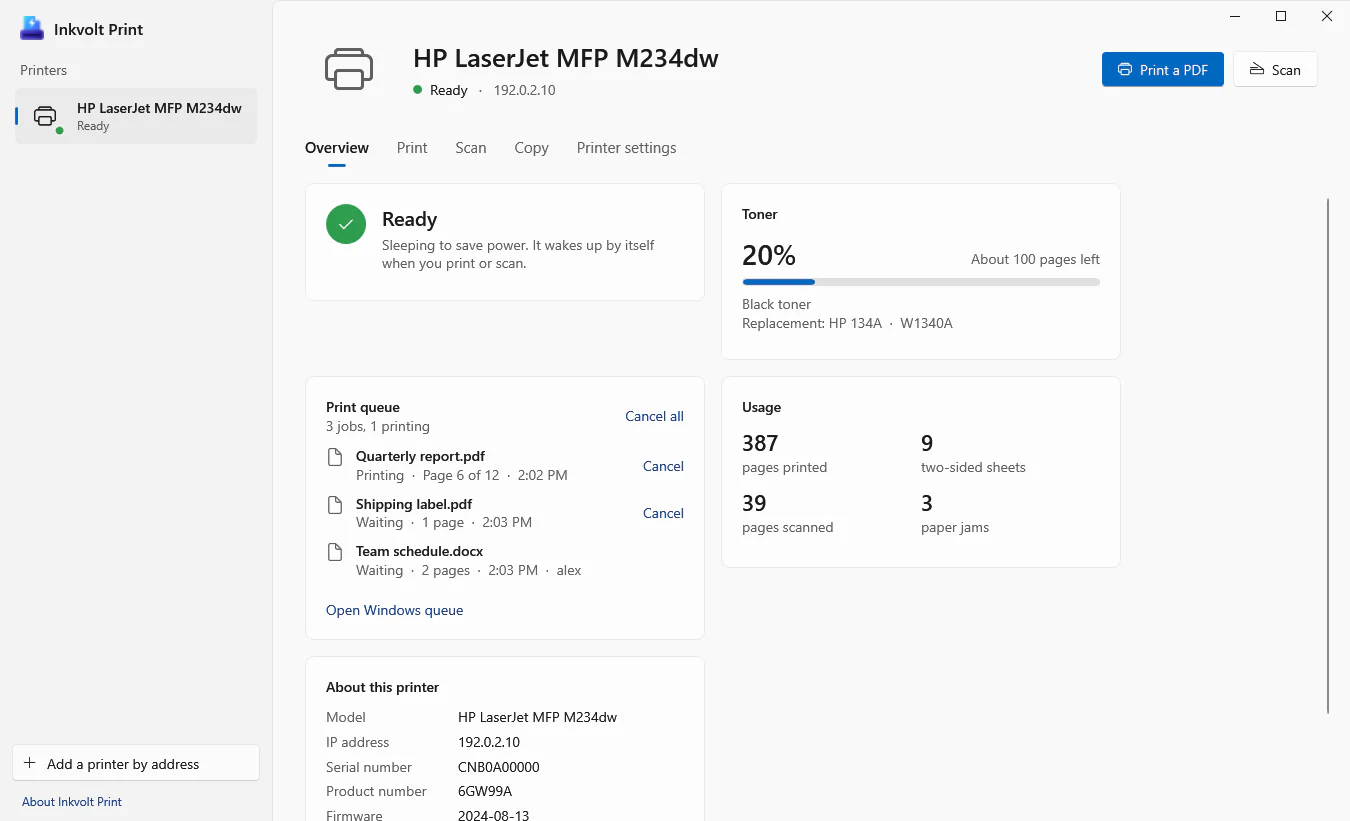This screenshot has height=821, width=1350.
Task: Cancel the Quarterly report.pdf job
Action: pos(663,466)
